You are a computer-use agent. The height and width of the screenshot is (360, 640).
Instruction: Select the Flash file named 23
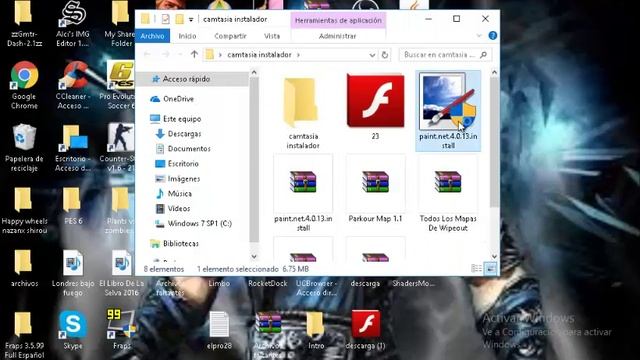(375, 106)
